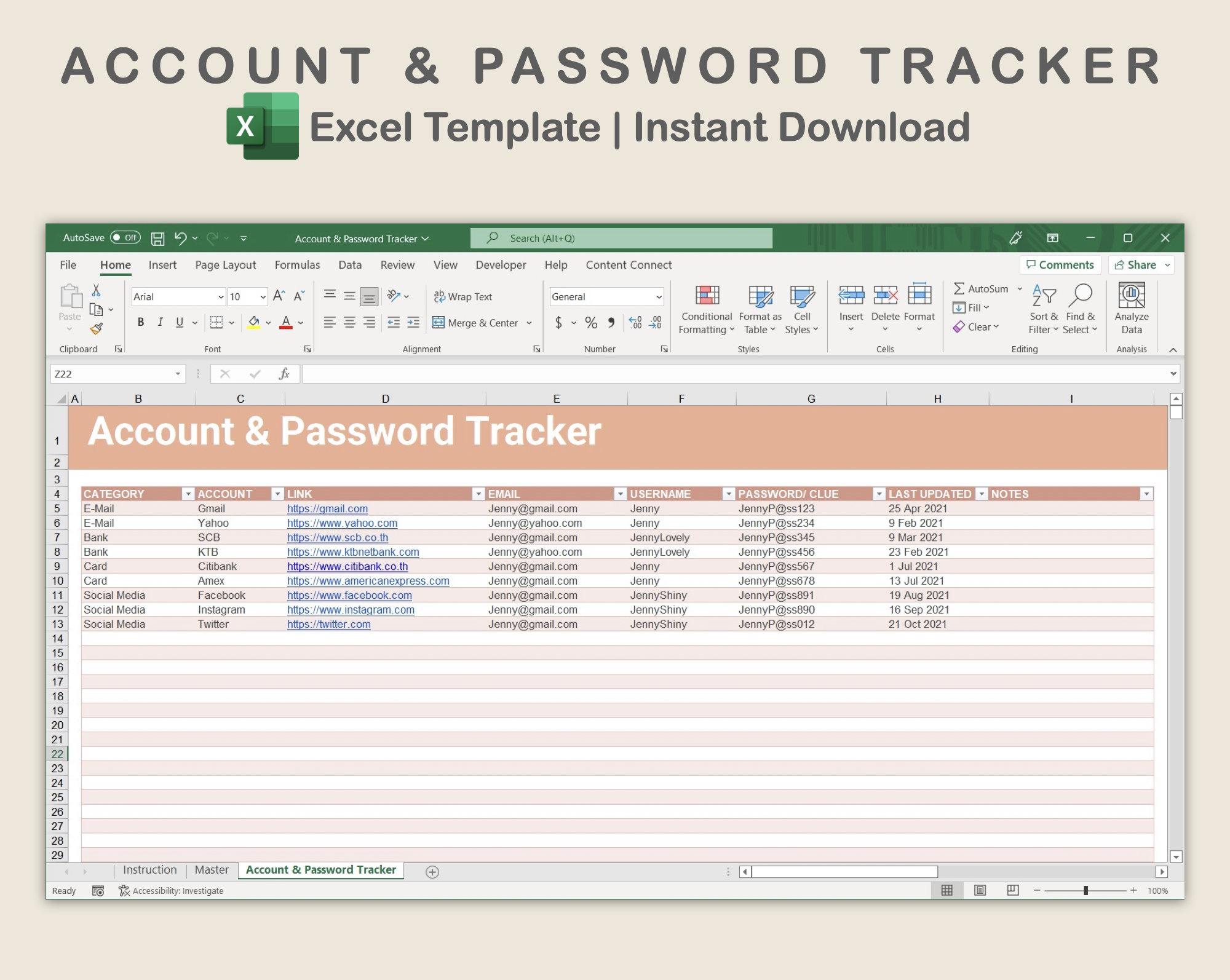Click Decrease Decimal icon
The width and height of the screenshot is (1230, 980).
coord(656,322)
